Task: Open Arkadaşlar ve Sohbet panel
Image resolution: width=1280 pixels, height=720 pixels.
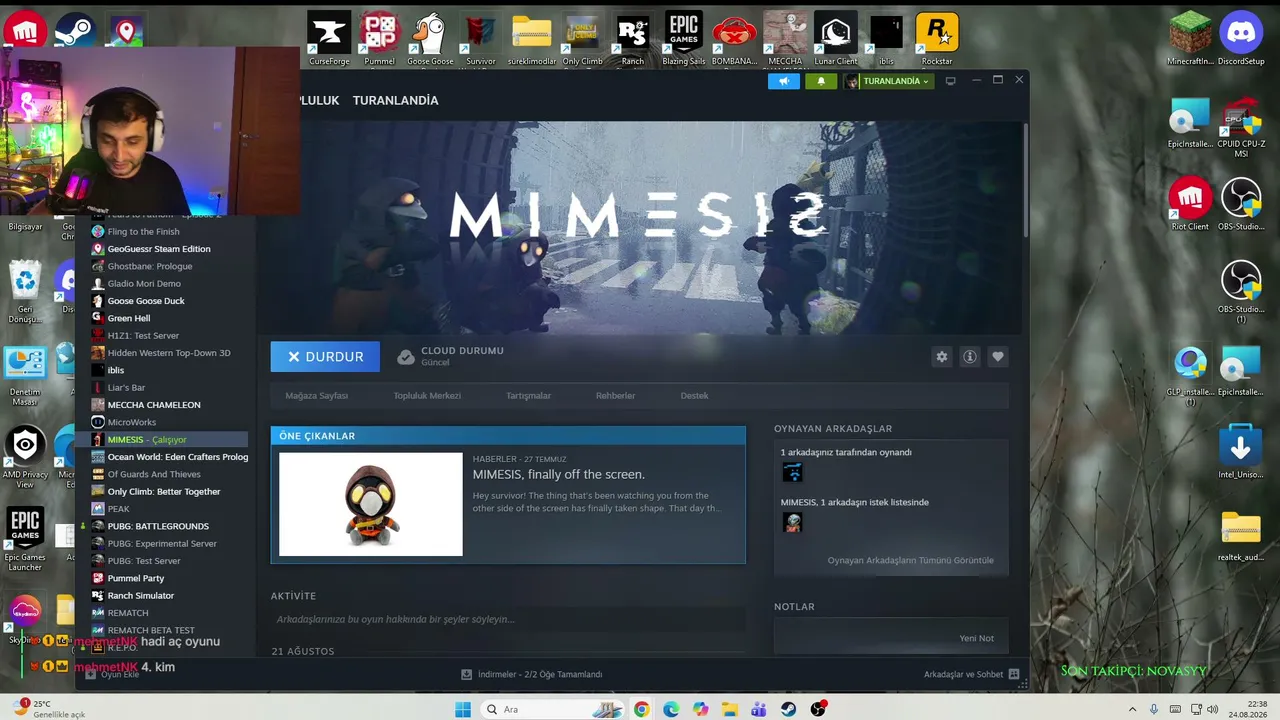Action: pos(971,674)
